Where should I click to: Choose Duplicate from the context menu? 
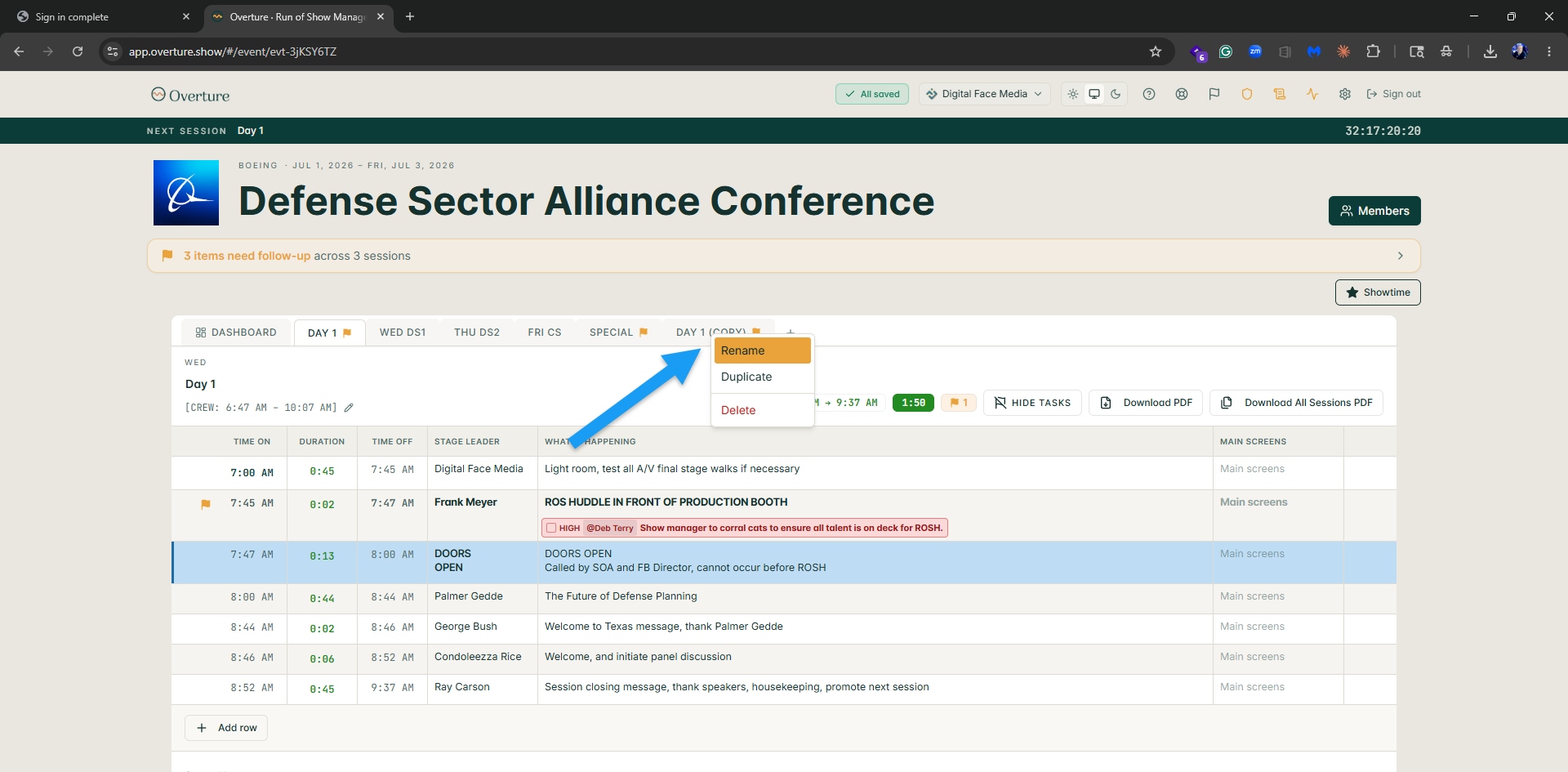pyautogui.click(x=763, y=377)
